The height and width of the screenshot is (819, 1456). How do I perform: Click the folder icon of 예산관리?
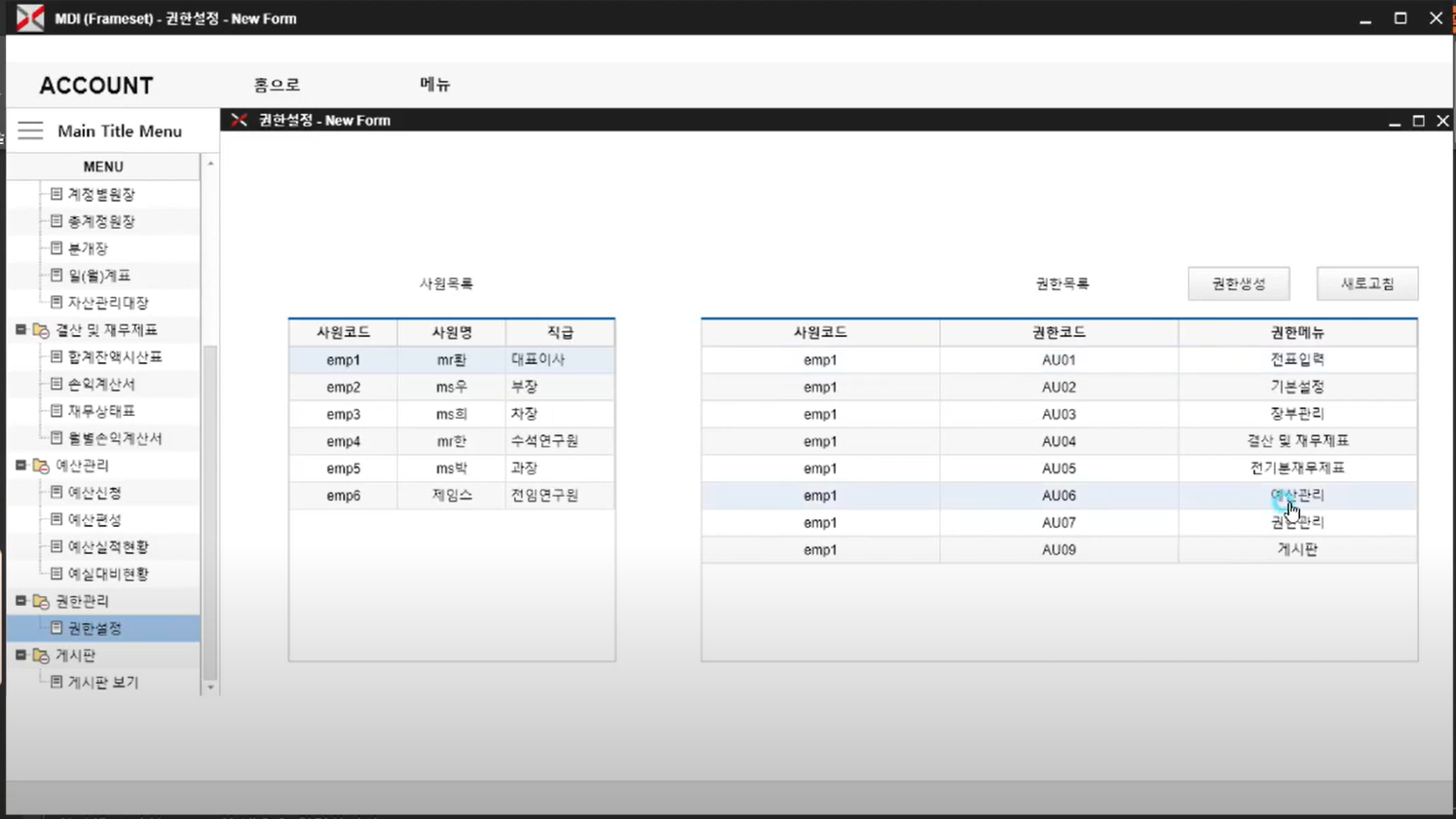(41, 465)
